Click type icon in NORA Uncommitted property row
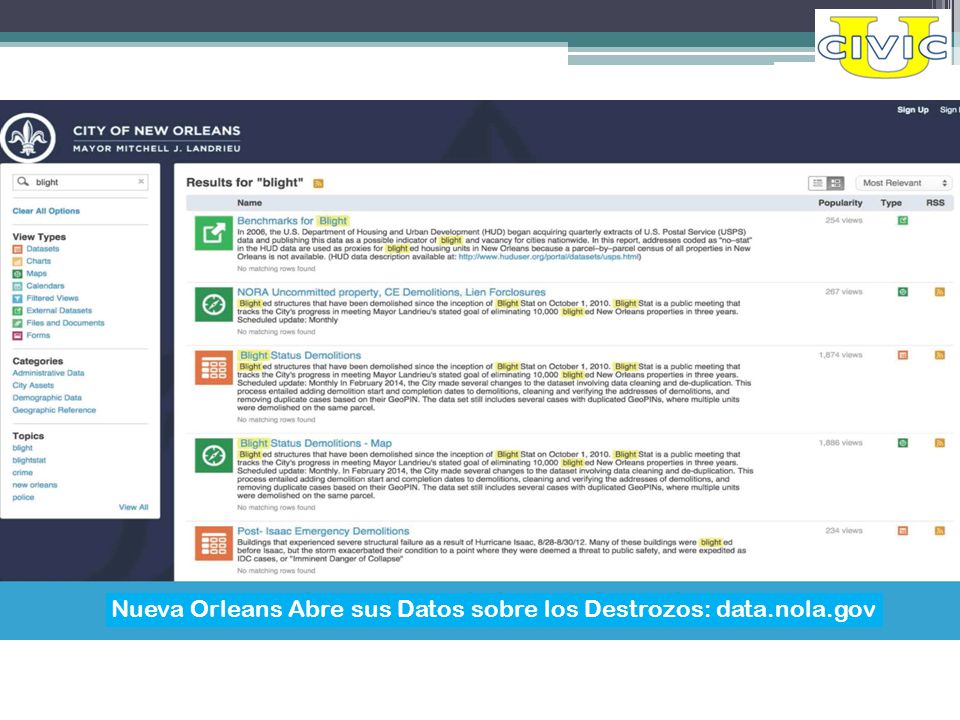960x720 pixels. coord(902,292)
